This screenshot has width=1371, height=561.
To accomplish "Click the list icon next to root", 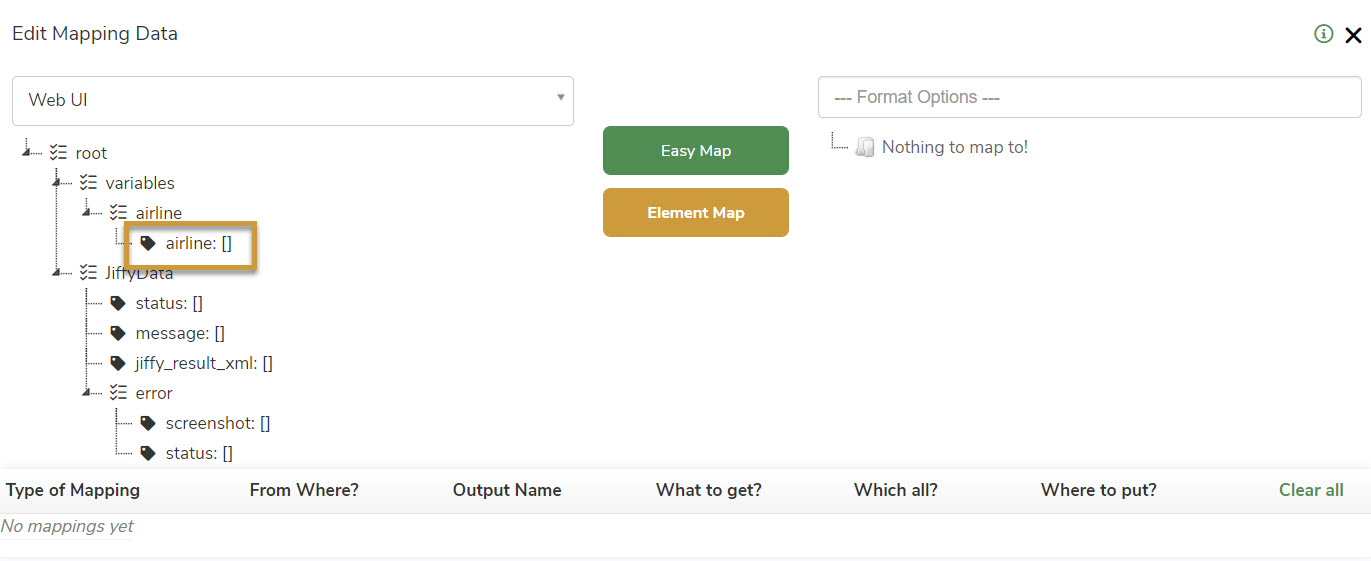I will coord(59,153).
